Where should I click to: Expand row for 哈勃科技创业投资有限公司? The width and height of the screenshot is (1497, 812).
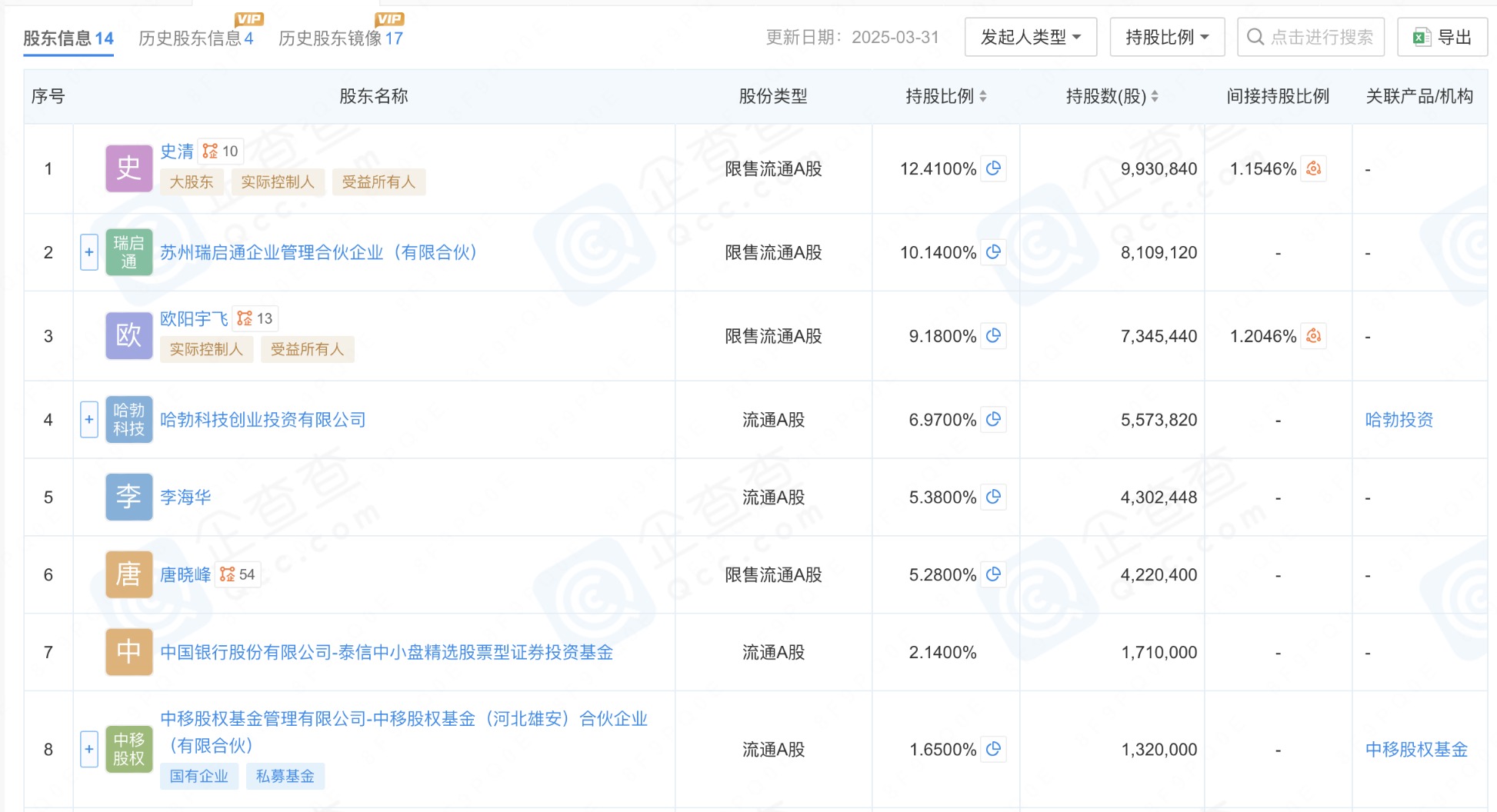pyautogui.click(x=89, y=420)
